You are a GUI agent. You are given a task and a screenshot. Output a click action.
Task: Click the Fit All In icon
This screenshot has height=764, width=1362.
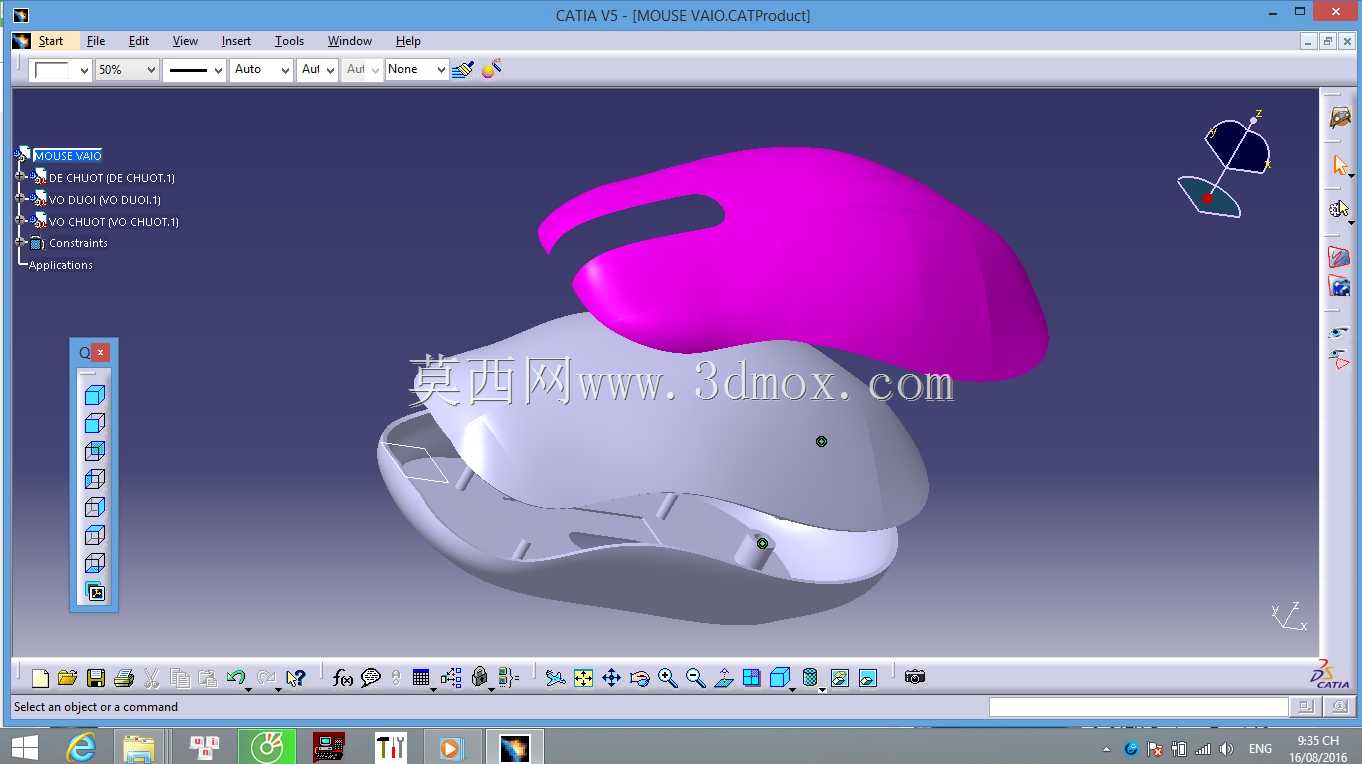click(584, 678)
